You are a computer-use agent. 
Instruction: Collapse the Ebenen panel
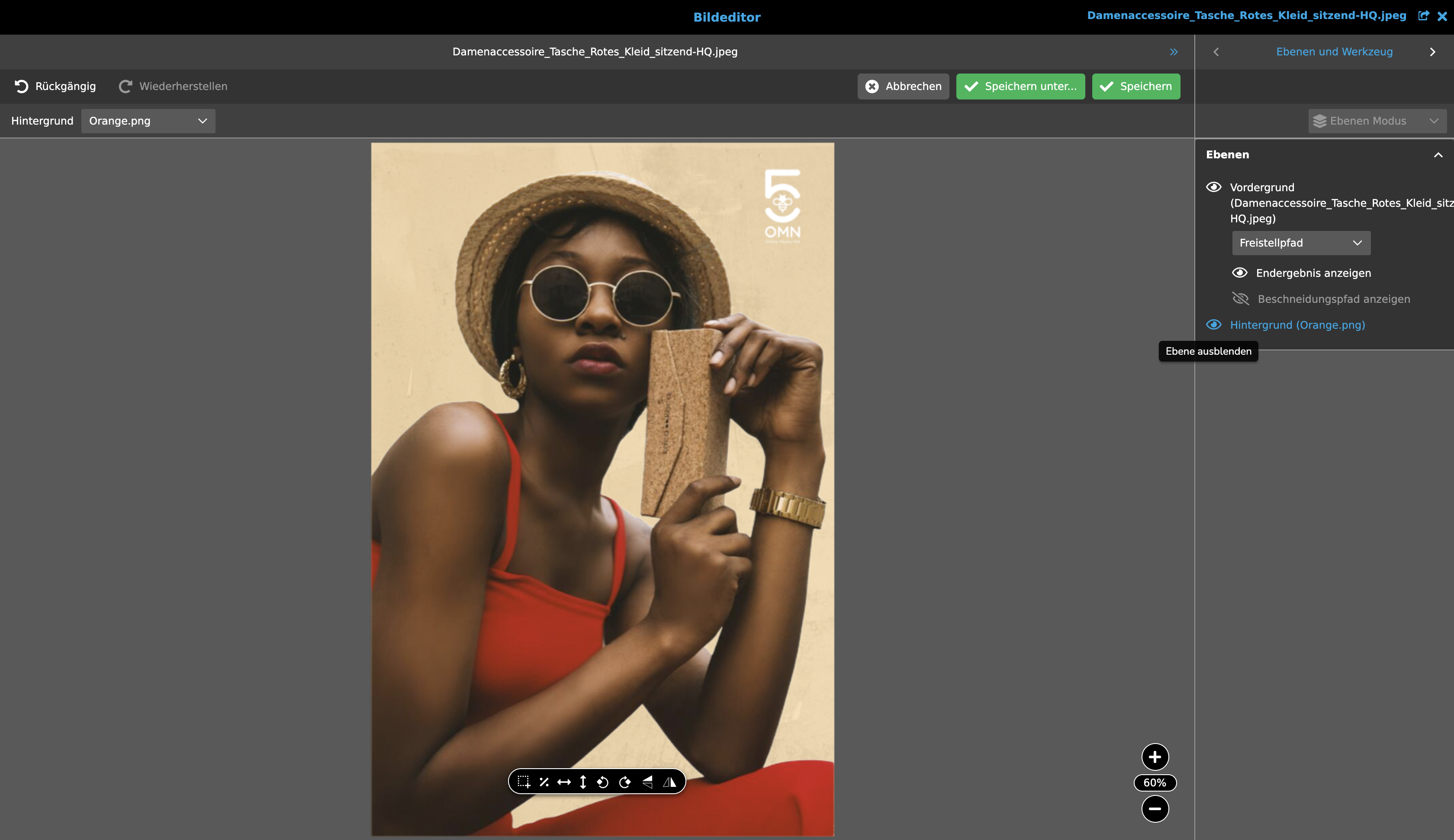point(1438,154)
